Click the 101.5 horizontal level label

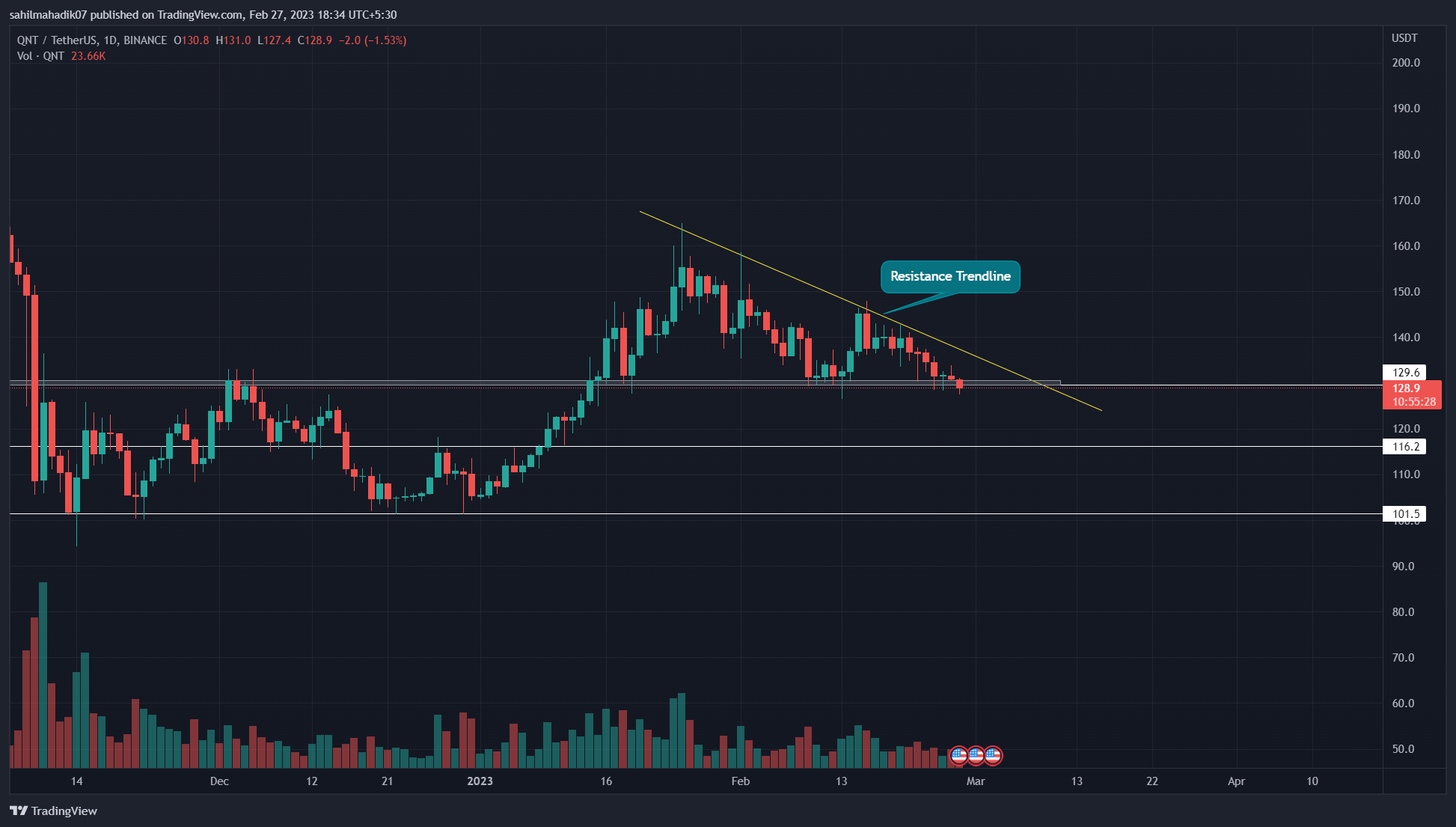(1405, 513)
